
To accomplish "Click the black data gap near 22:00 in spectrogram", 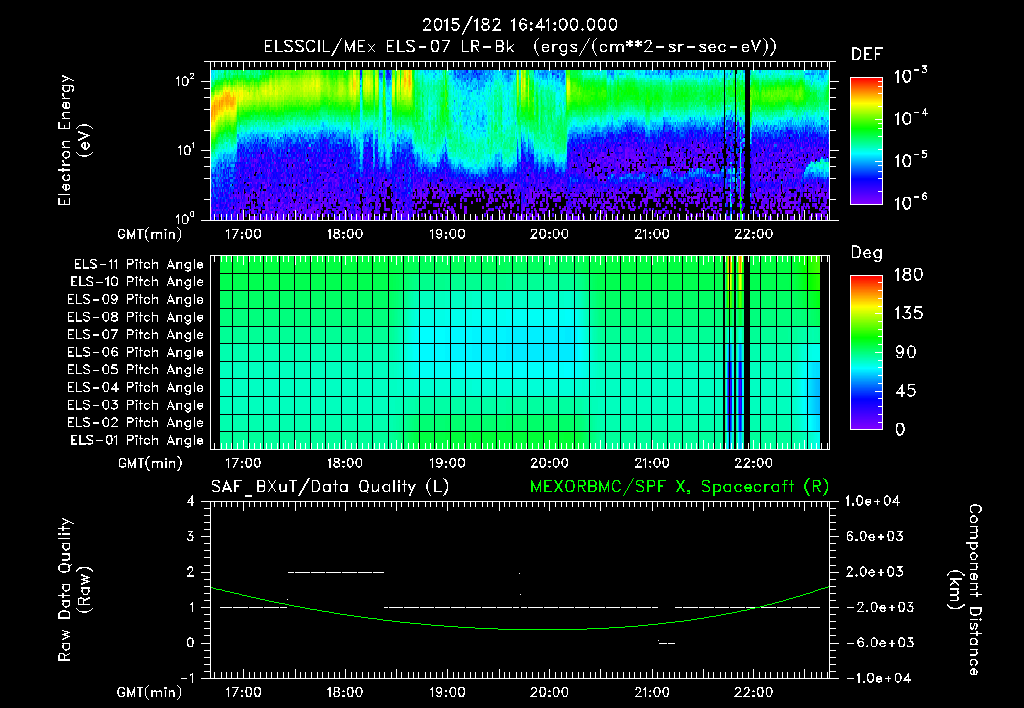I will (747, 144).
